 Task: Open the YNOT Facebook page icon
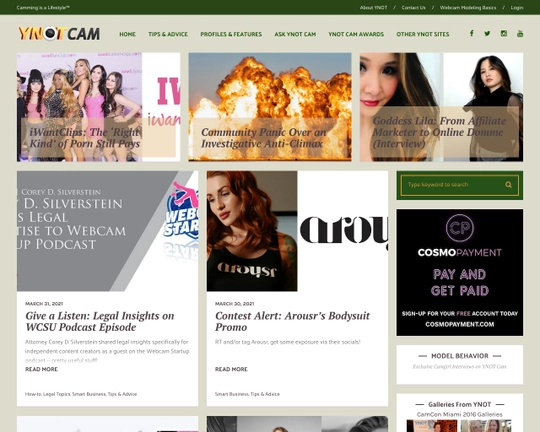click(x=471, y=33)
